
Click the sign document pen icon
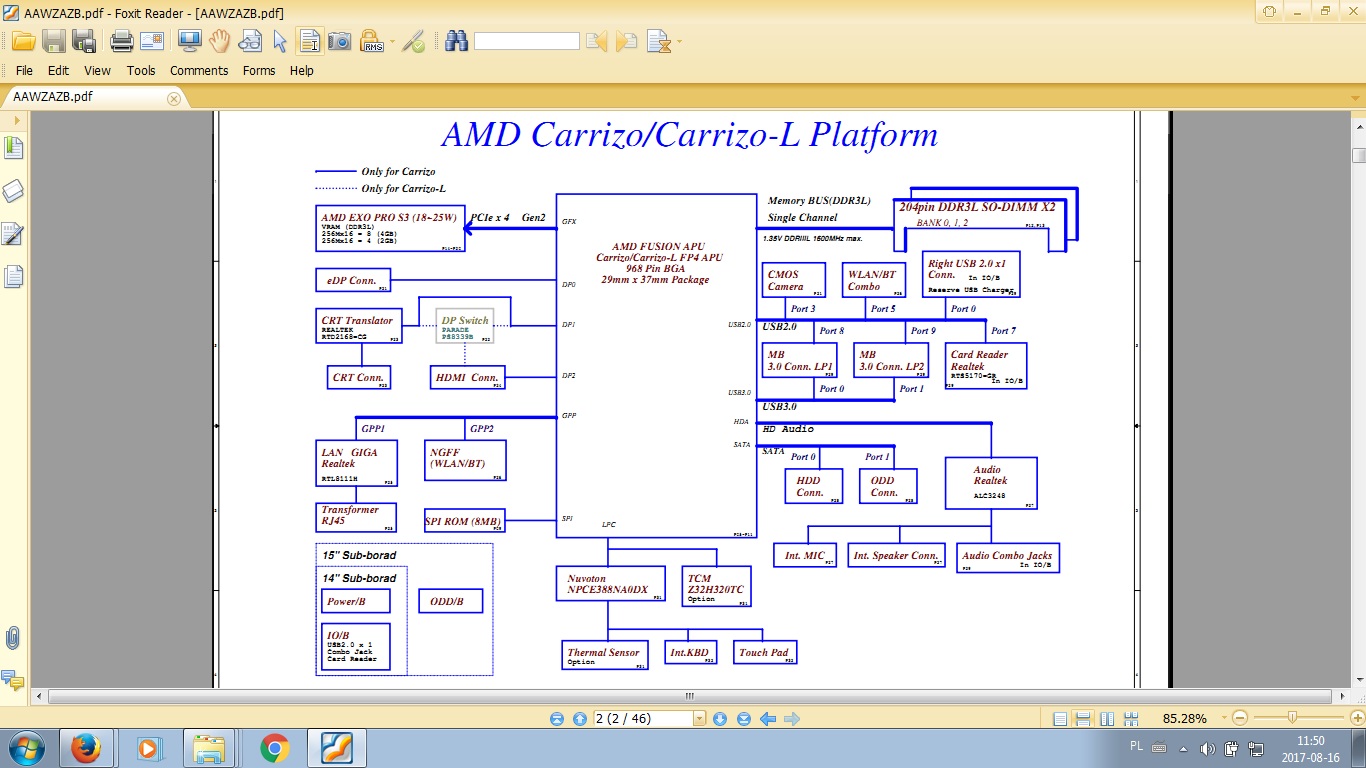(x=414, y=41)
